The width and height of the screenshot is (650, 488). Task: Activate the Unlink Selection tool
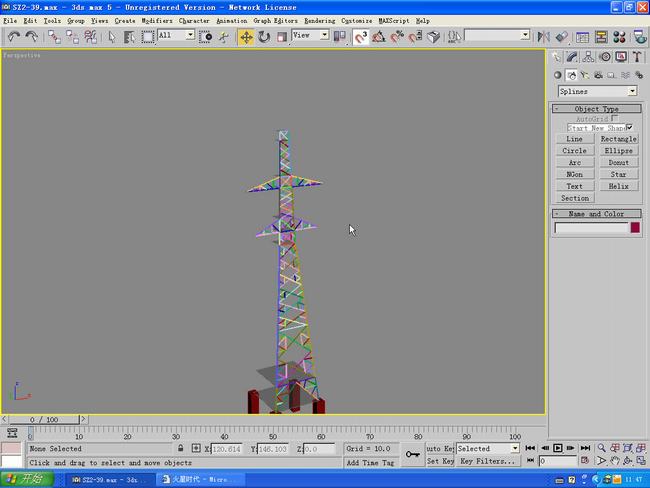[x=72, y=37]
